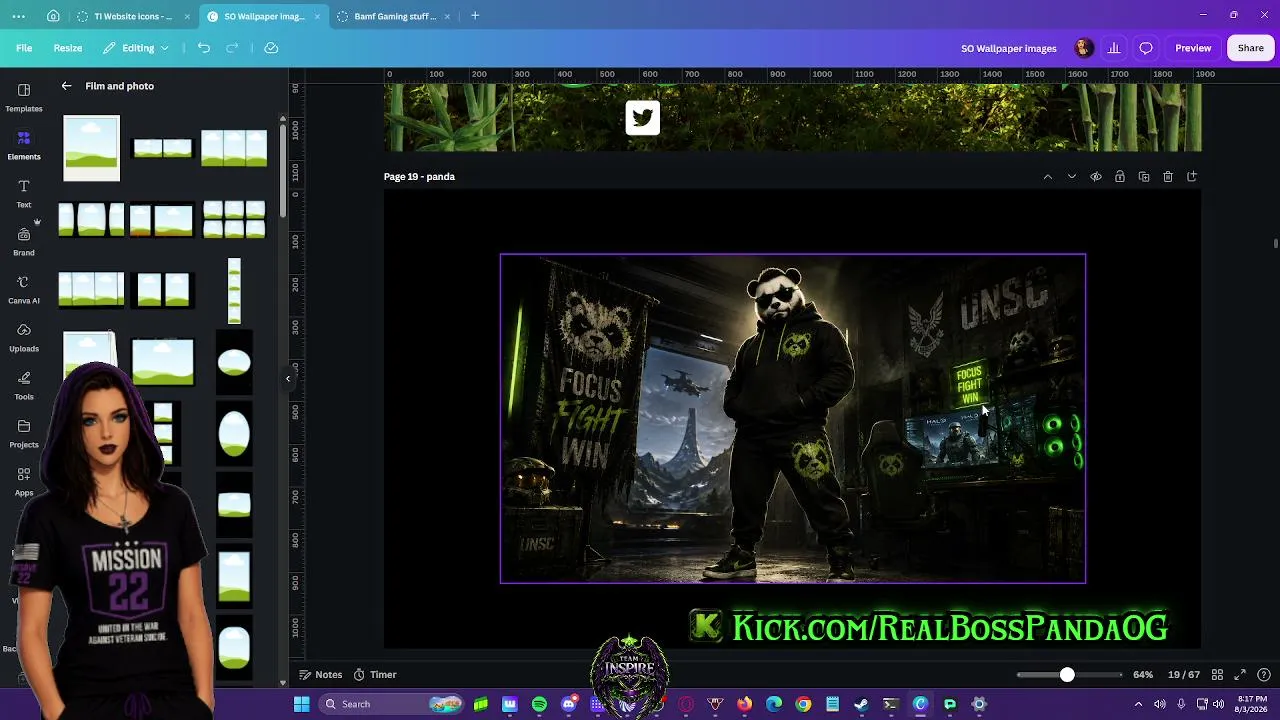The height and width of the screenshot is (720, 1280).
Task: Show hidden system tray icons
Action: (x=1138, y=704)
